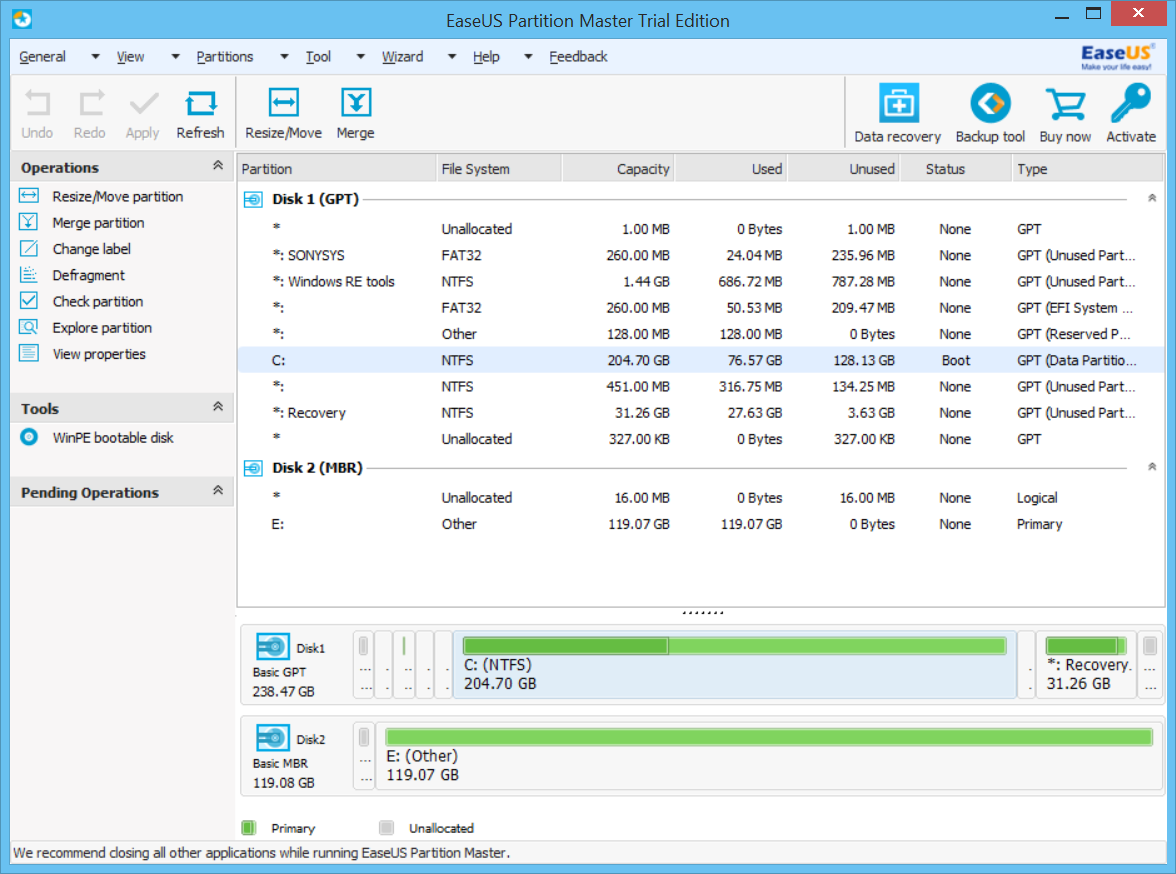Select Disk1 icon in the disk map

(x=272, y=647)
